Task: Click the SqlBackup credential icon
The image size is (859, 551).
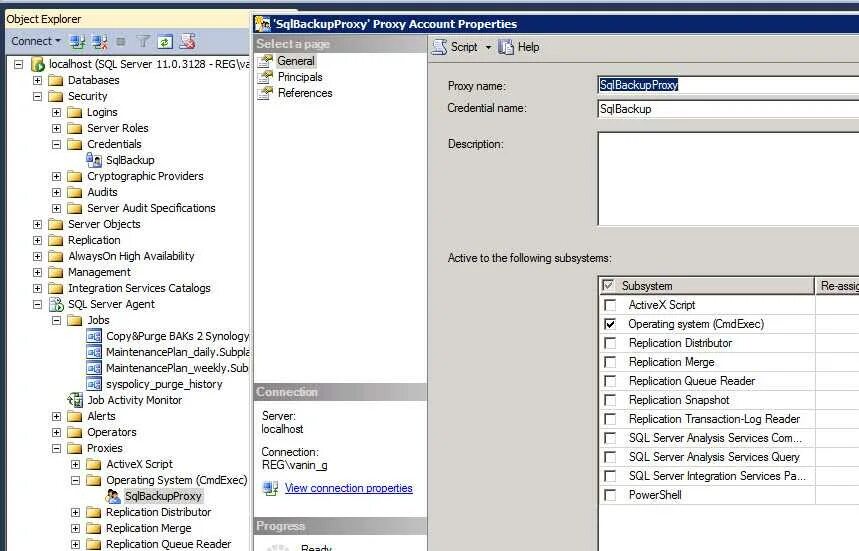Action: click(x=94, y=160)
